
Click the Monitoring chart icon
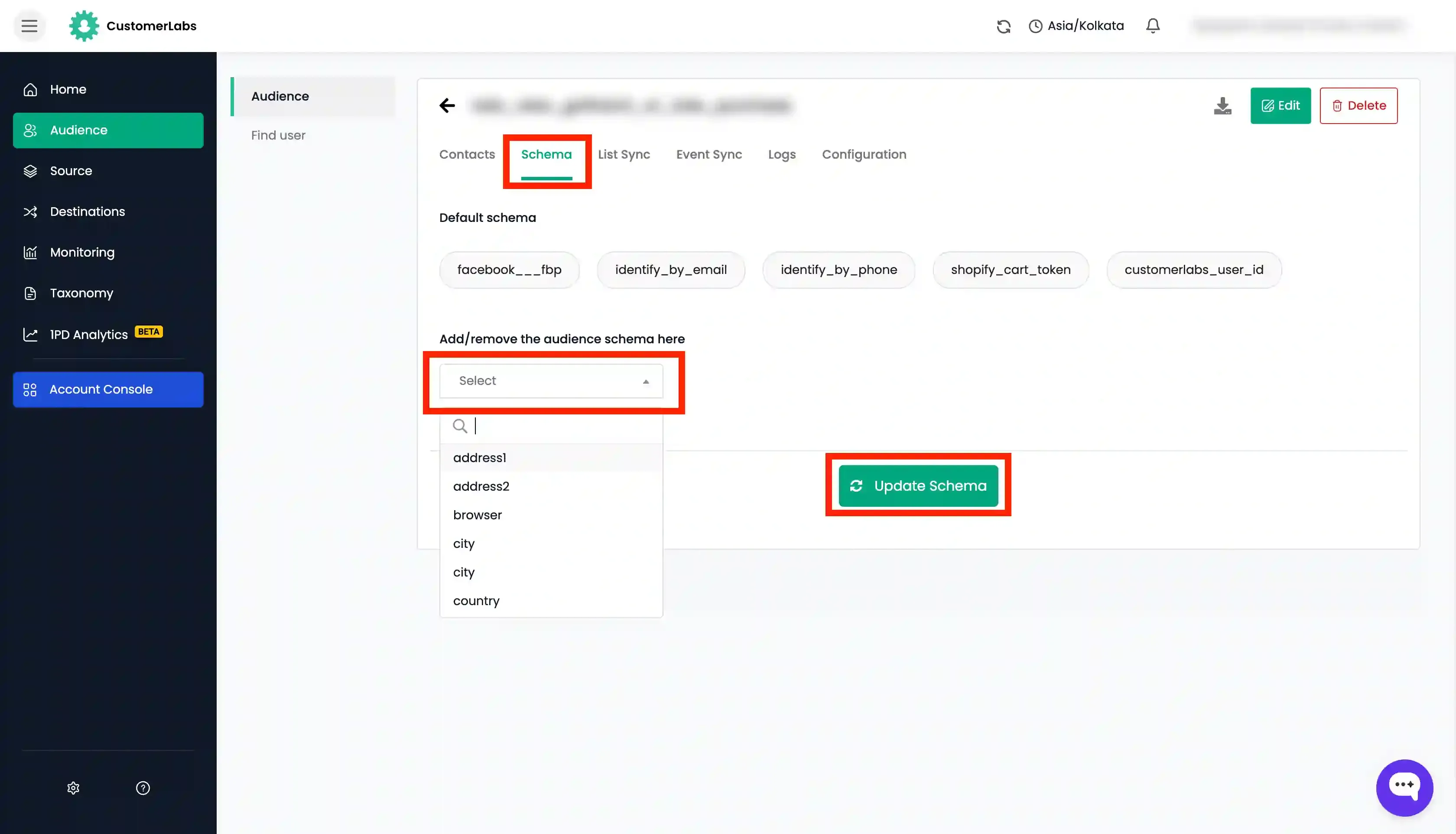[30, 253]
